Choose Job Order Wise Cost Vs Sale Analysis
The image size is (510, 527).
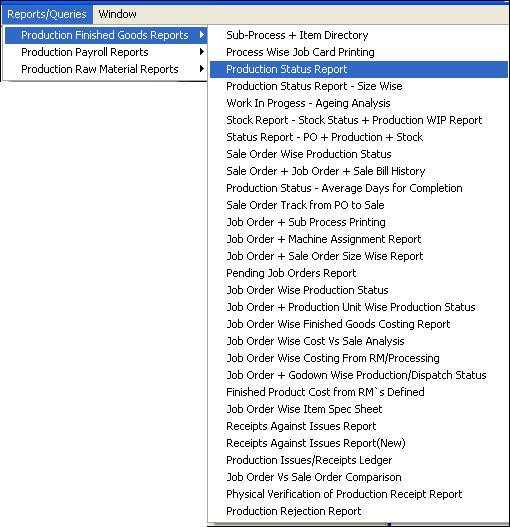pos(359,341)
